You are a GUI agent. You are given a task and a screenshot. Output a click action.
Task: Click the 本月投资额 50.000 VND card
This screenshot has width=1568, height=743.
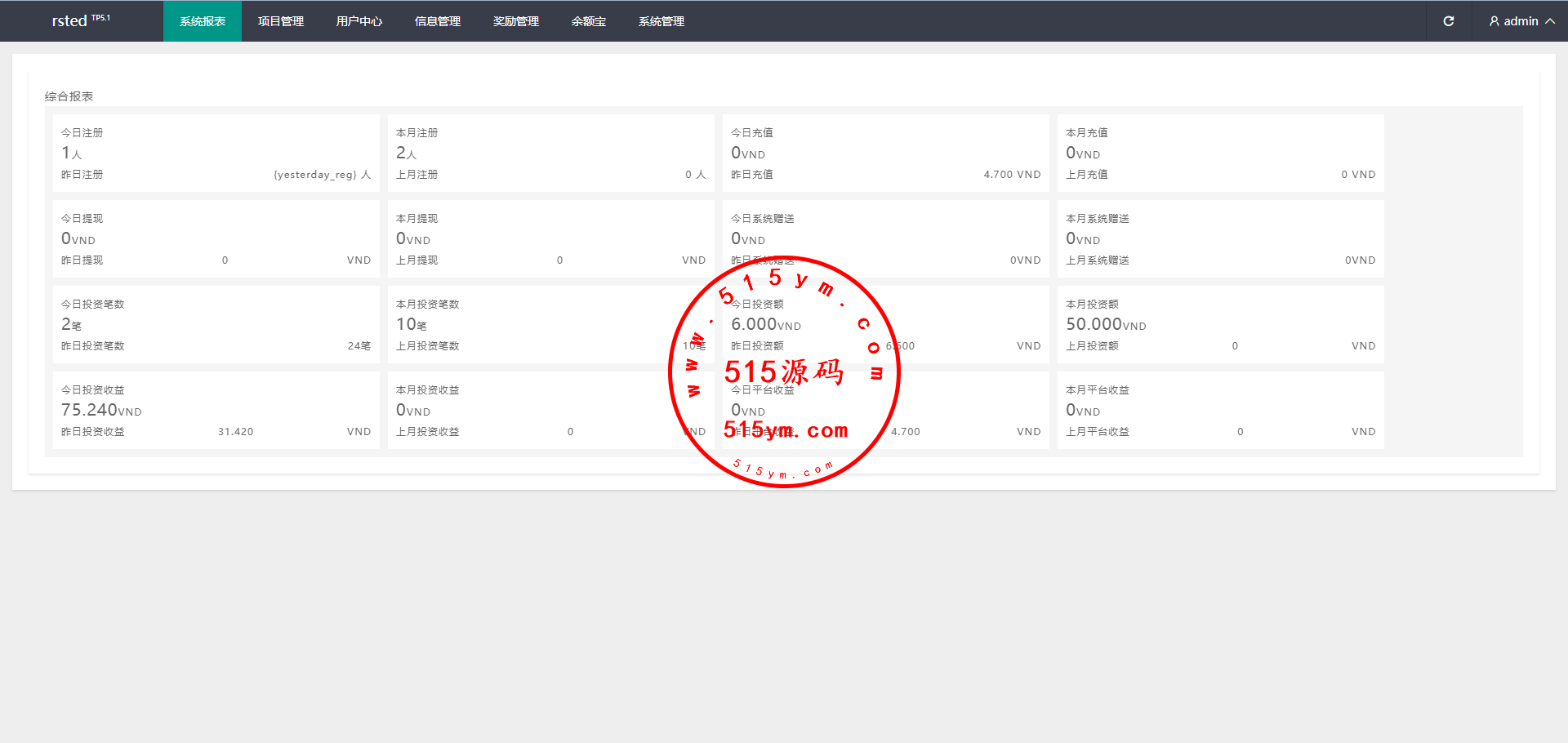point(1220,324)
